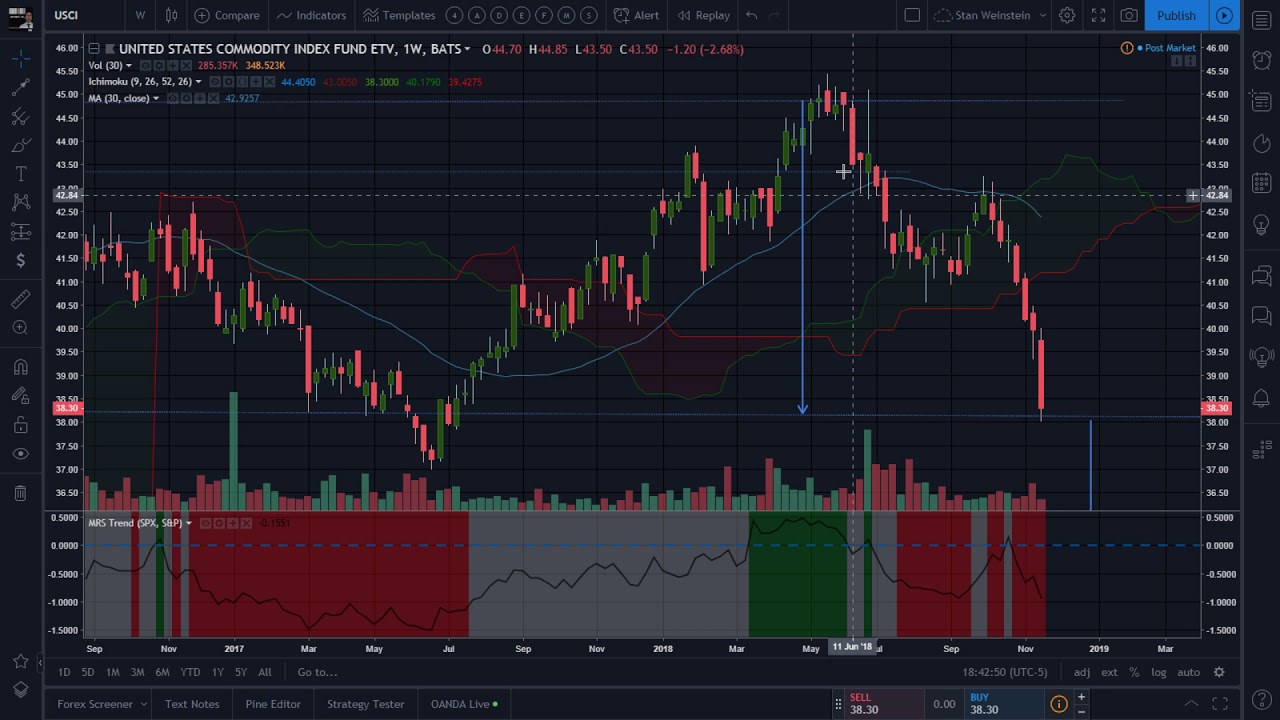The image size is (1280, 720).
Task: Expand the Vol (30) indicator menu
Action: [x=128, y=66]
